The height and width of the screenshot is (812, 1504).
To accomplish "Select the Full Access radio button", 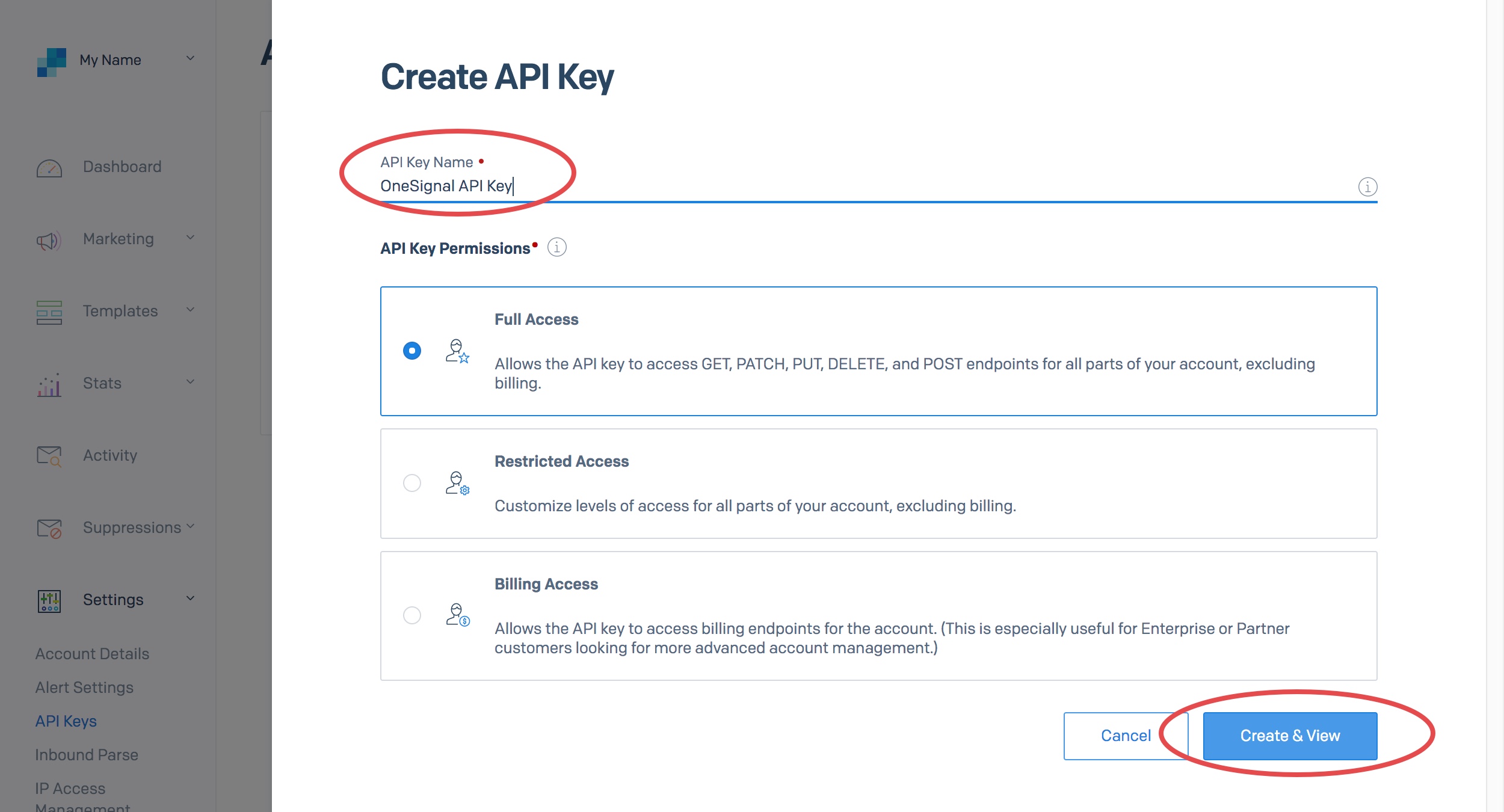I will coord(412,351).
